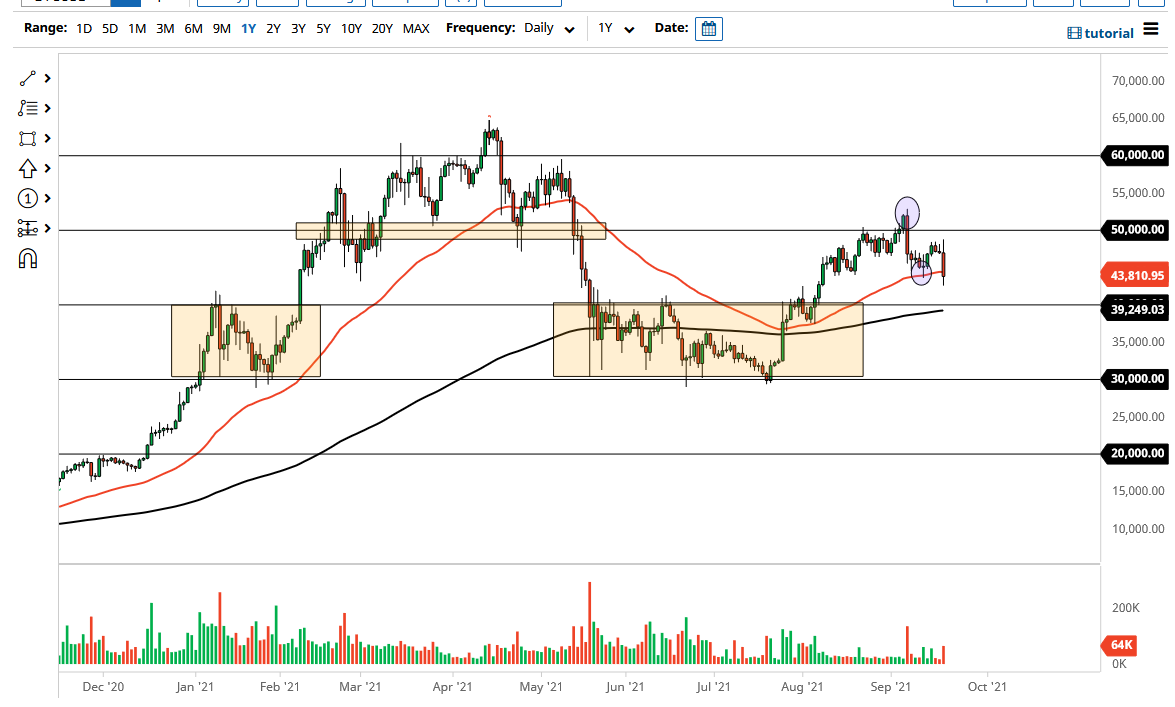Set the chart range to 6M
The height and width of the screenshot is (707, 1175).
click(x=193, y=29)
